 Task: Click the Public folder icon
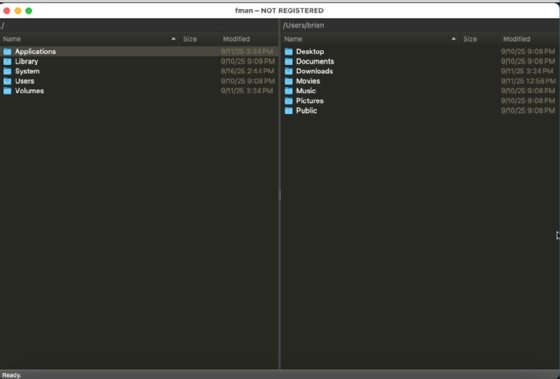289,110
